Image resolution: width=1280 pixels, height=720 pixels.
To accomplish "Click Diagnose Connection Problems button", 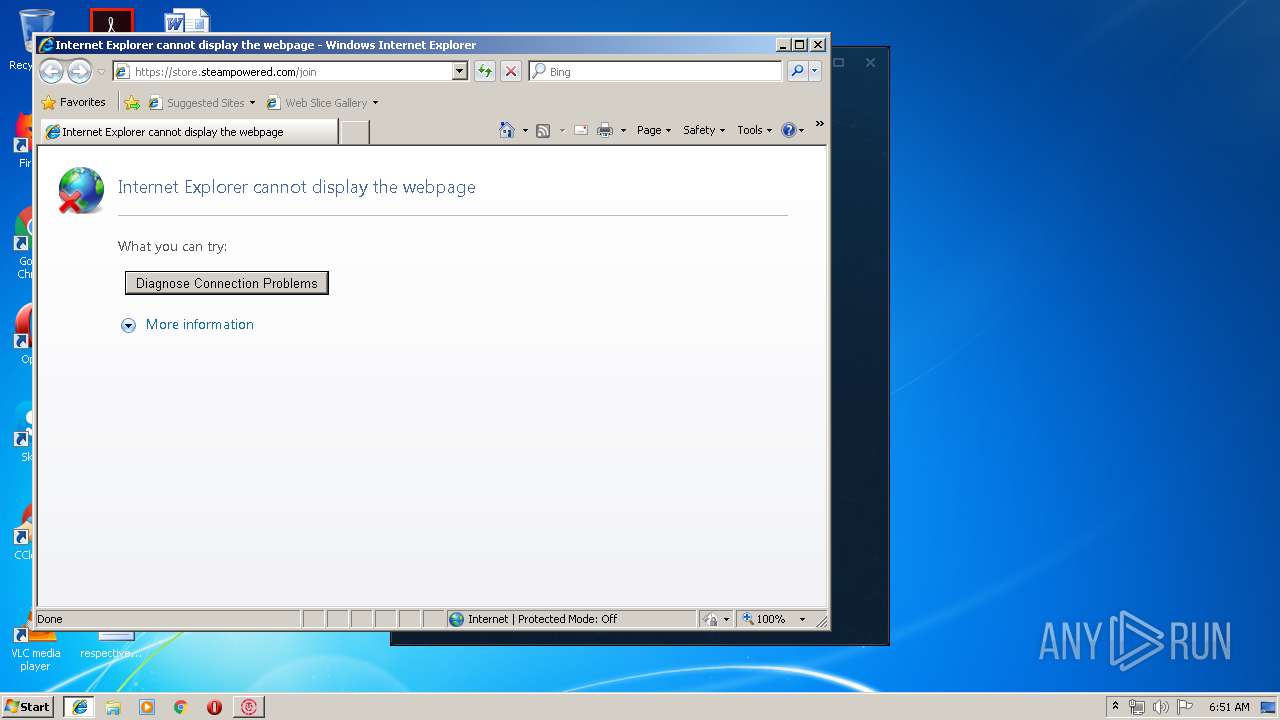I will (227, 283).
